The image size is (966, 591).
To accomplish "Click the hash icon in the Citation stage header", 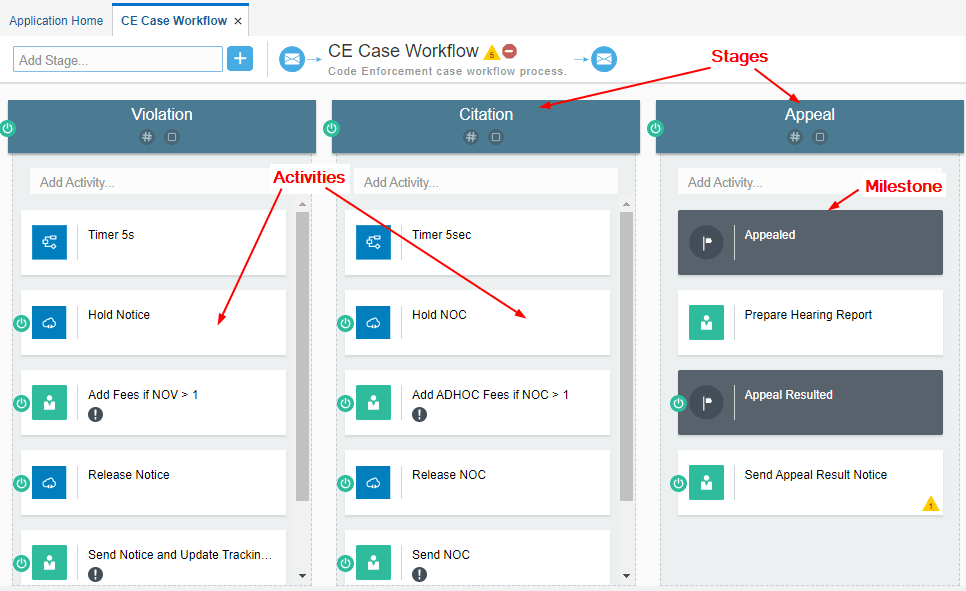I will (471, 137).
